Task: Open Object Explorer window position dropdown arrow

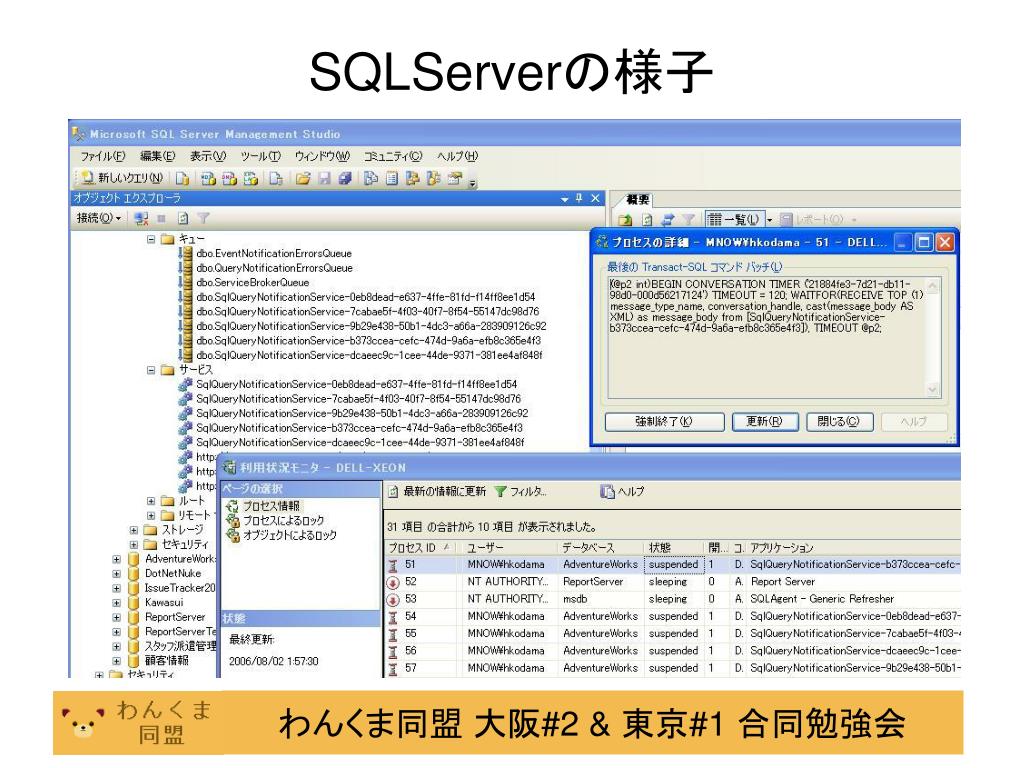Action: click(565, 199)
